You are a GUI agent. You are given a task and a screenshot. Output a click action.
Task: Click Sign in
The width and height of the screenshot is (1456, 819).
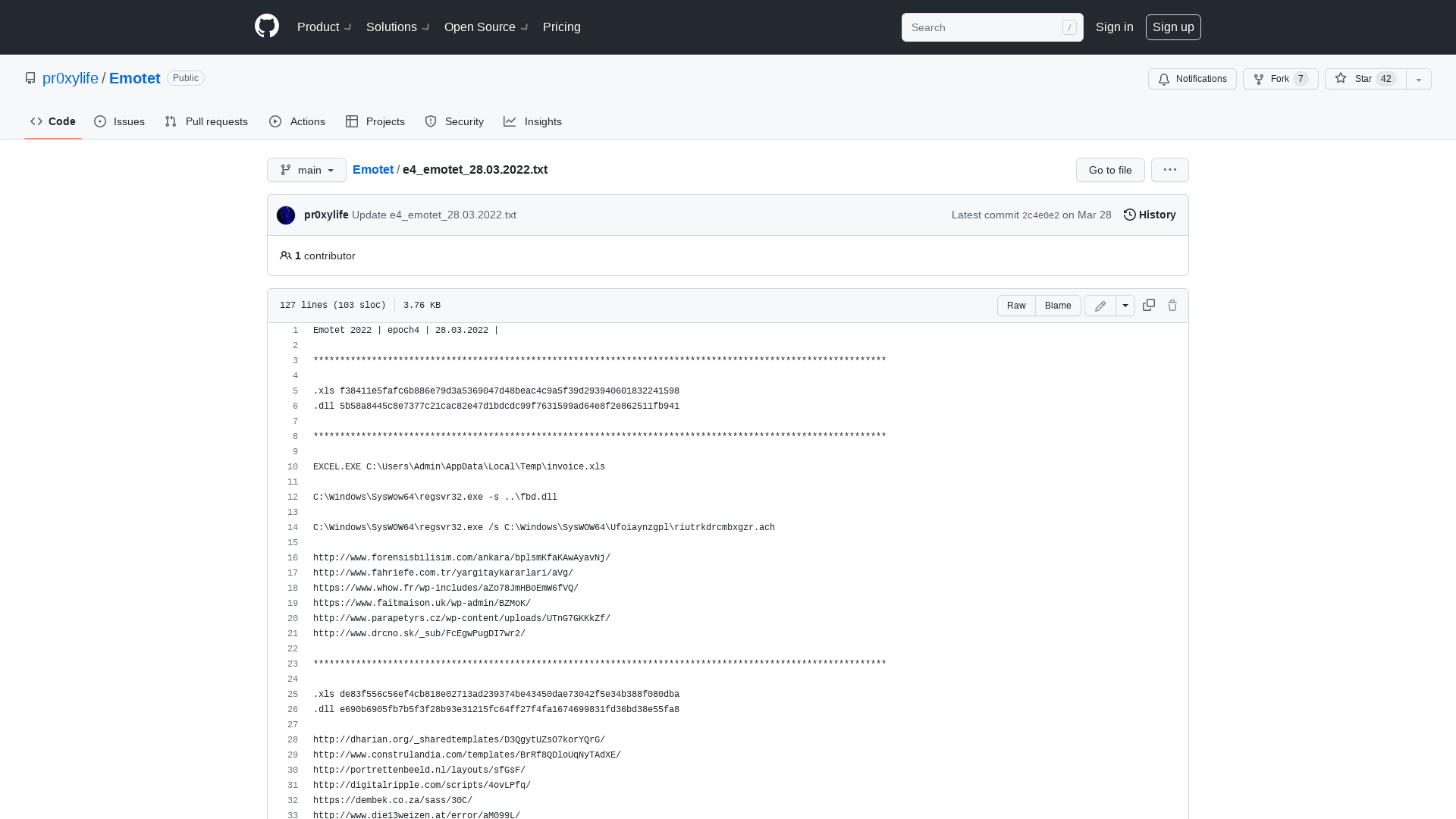tap(1115, 27)
